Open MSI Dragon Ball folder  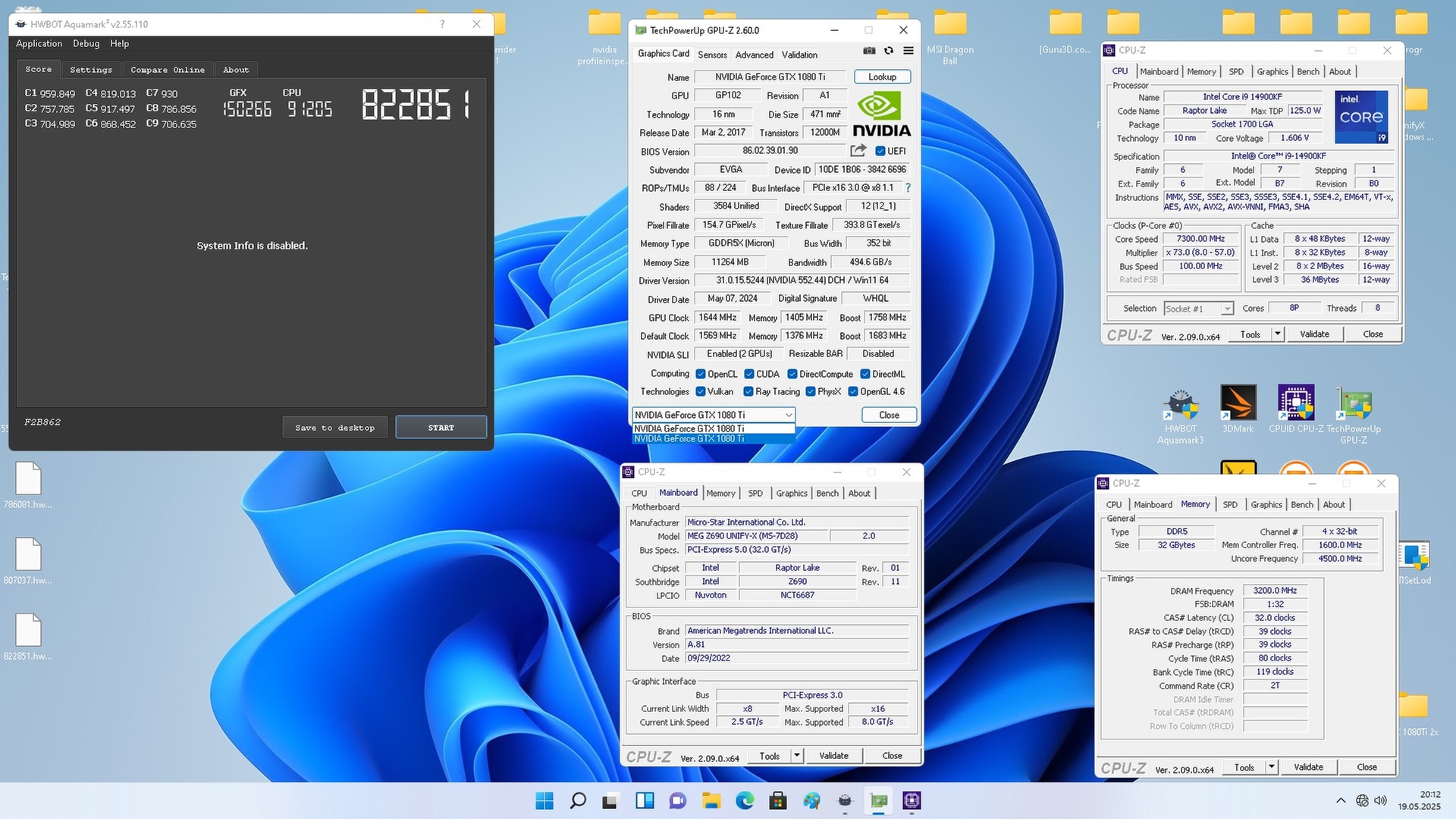(x=950, y=38)
